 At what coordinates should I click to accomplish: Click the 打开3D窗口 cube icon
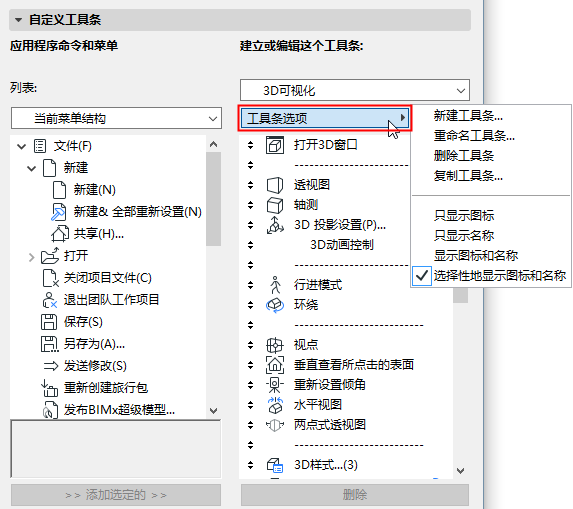tap(275, 145)
